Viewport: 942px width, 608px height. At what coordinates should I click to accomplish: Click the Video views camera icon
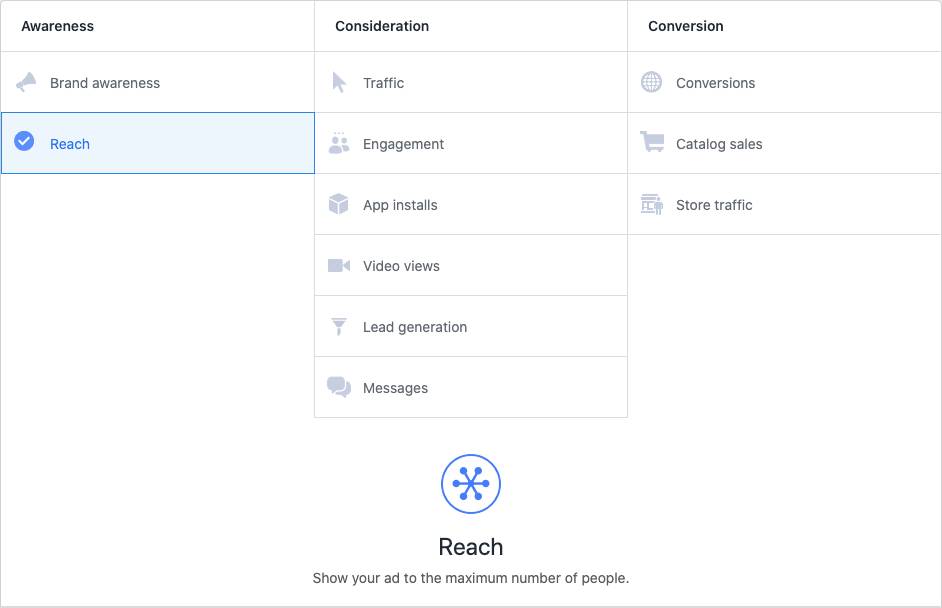point(339,265)
